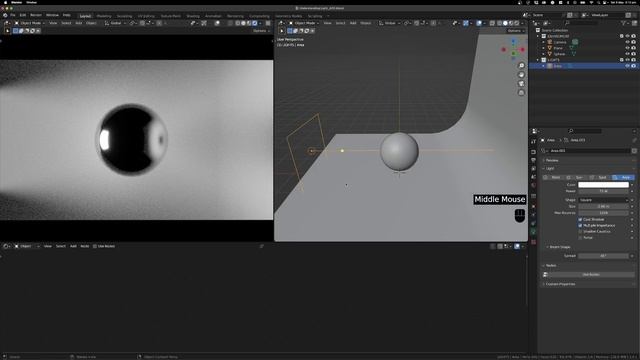The image size is (640, 360).
Task: Toggle X-ray in the right viewport header
Action: pos(492,23)
